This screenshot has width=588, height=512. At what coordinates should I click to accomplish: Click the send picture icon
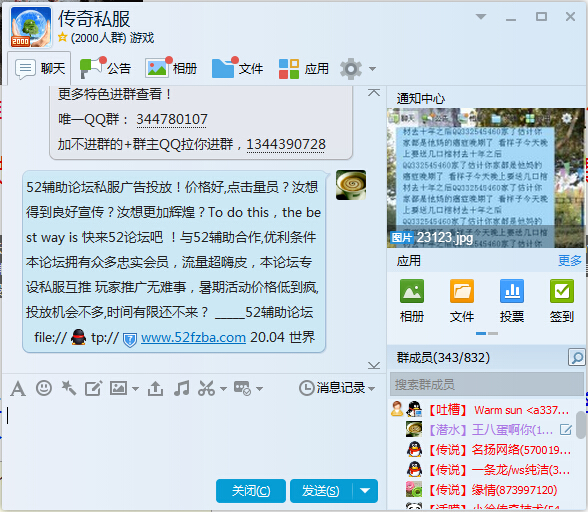click(118, 388)
